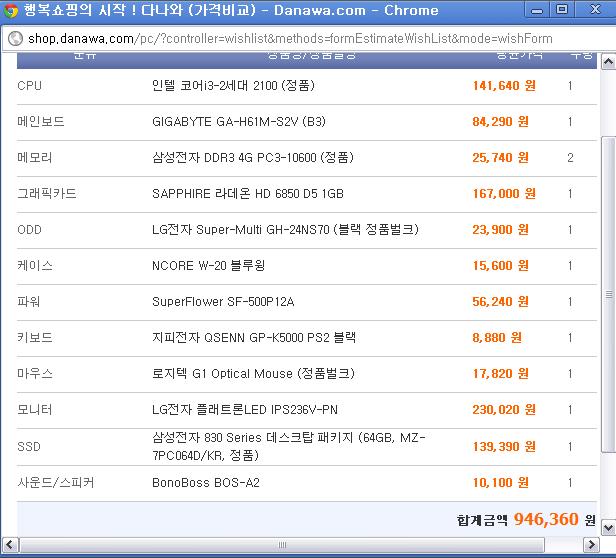Viewport: 616px width, 558px height.
Task: Click the SSD category label
Action: click(x=29, y=446)
